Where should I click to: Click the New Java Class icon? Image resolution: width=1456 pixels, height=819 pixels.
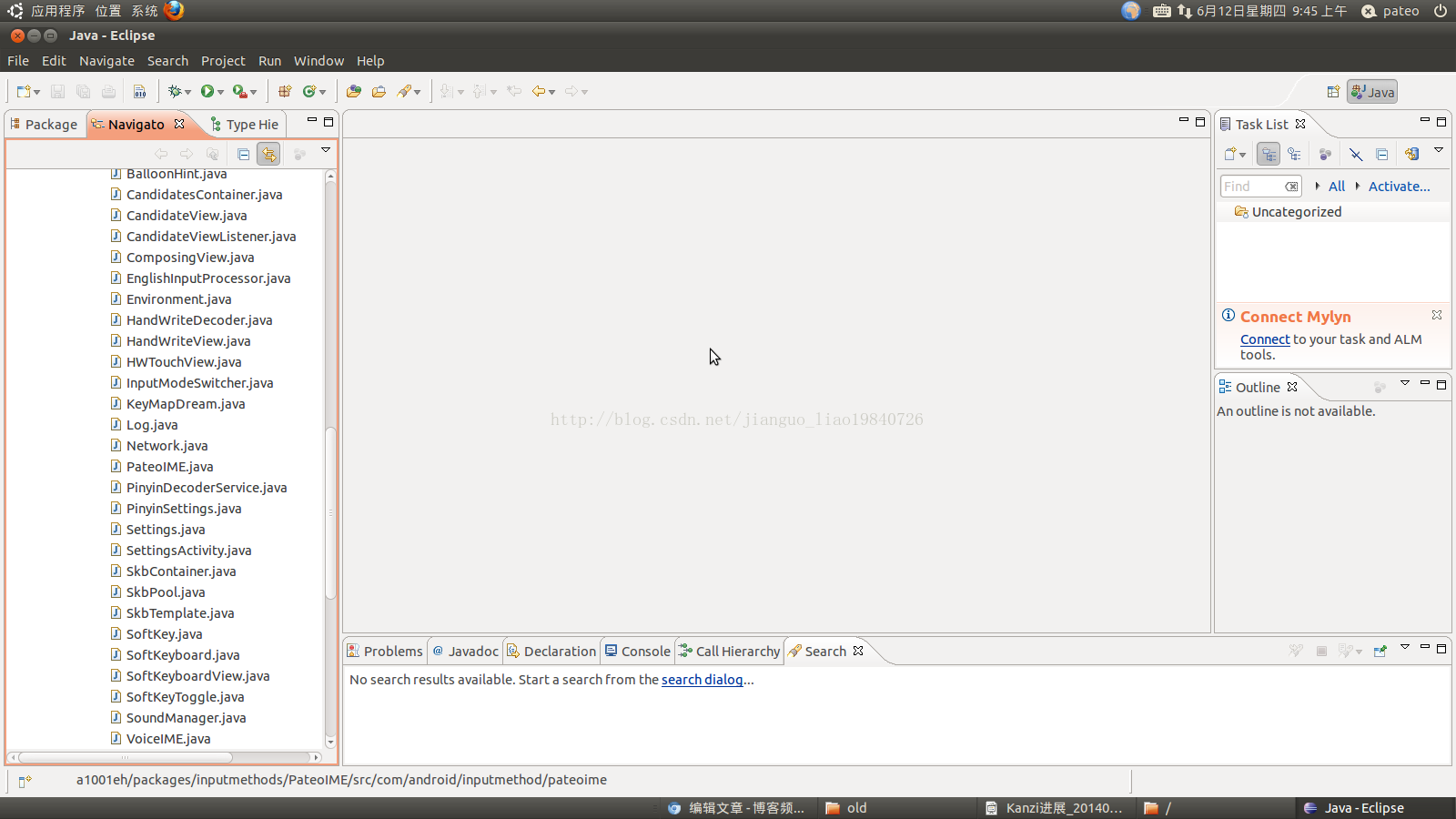[x=309, y=91]
